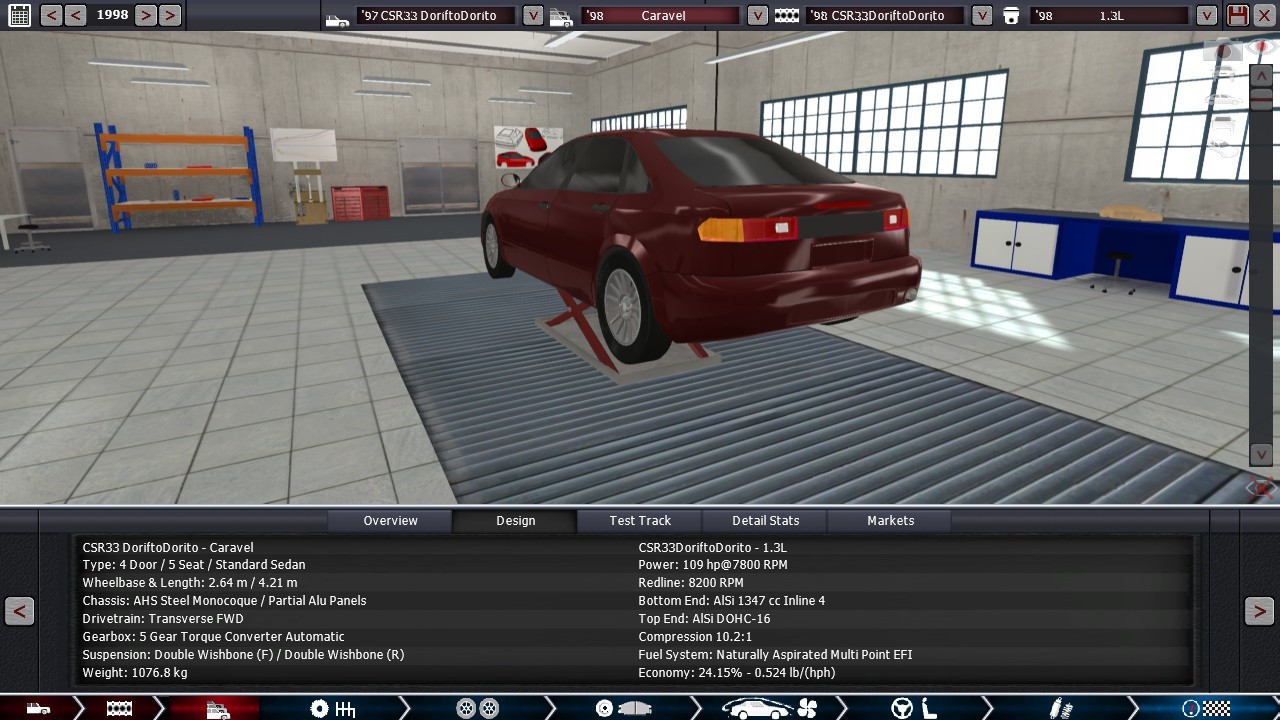Open the Markets tab
Image resolution: width=1280 pixels, height=720 pixels.
(890, 520)
